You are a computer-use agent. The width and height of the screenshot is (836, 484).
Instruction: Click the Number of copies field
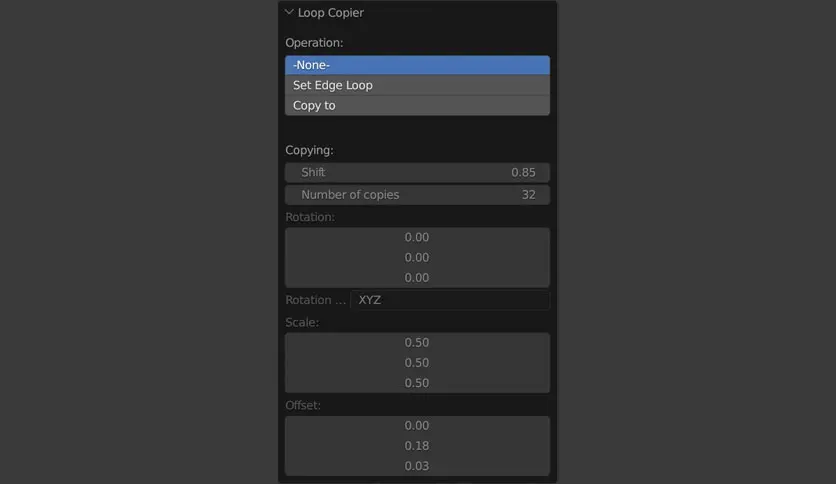[x=417, y=195]
